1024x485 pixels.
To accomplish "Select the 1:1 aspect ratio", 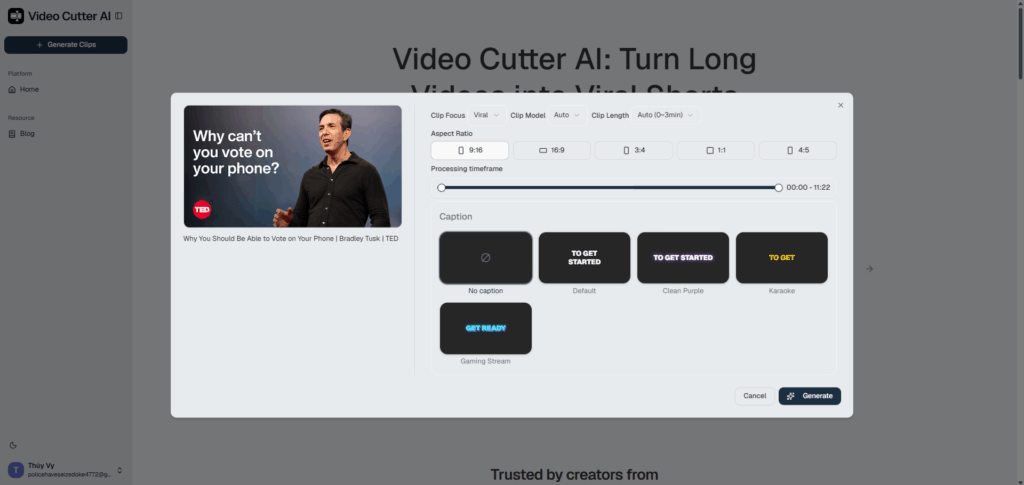I will [716, 150].
